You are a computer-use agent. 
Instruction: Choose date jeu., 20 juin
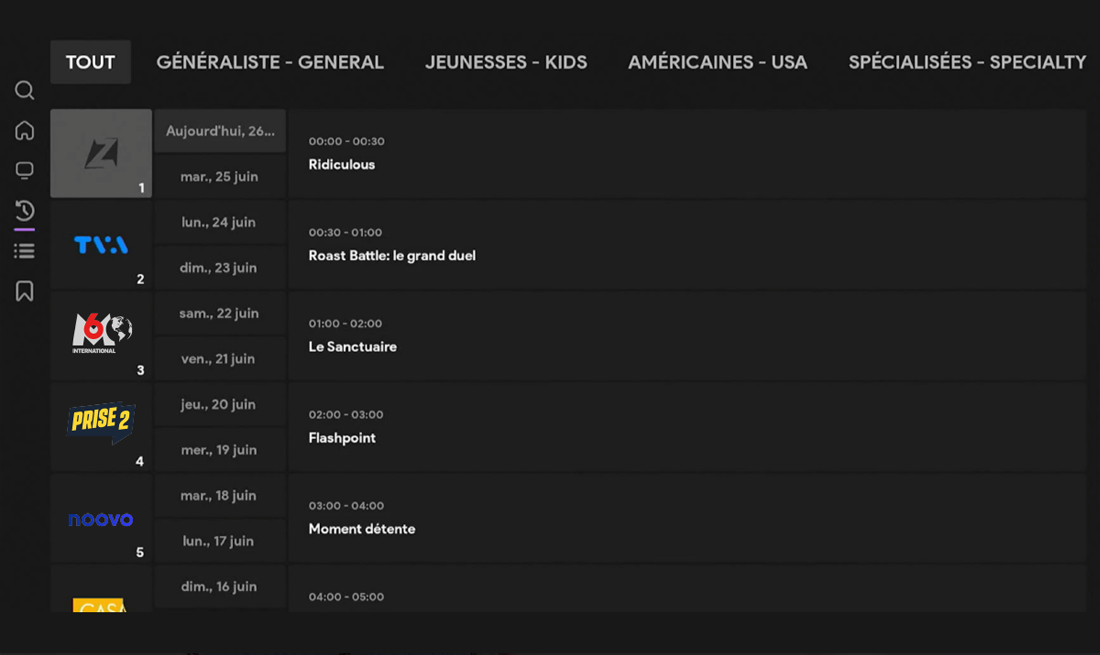point(220,404)
